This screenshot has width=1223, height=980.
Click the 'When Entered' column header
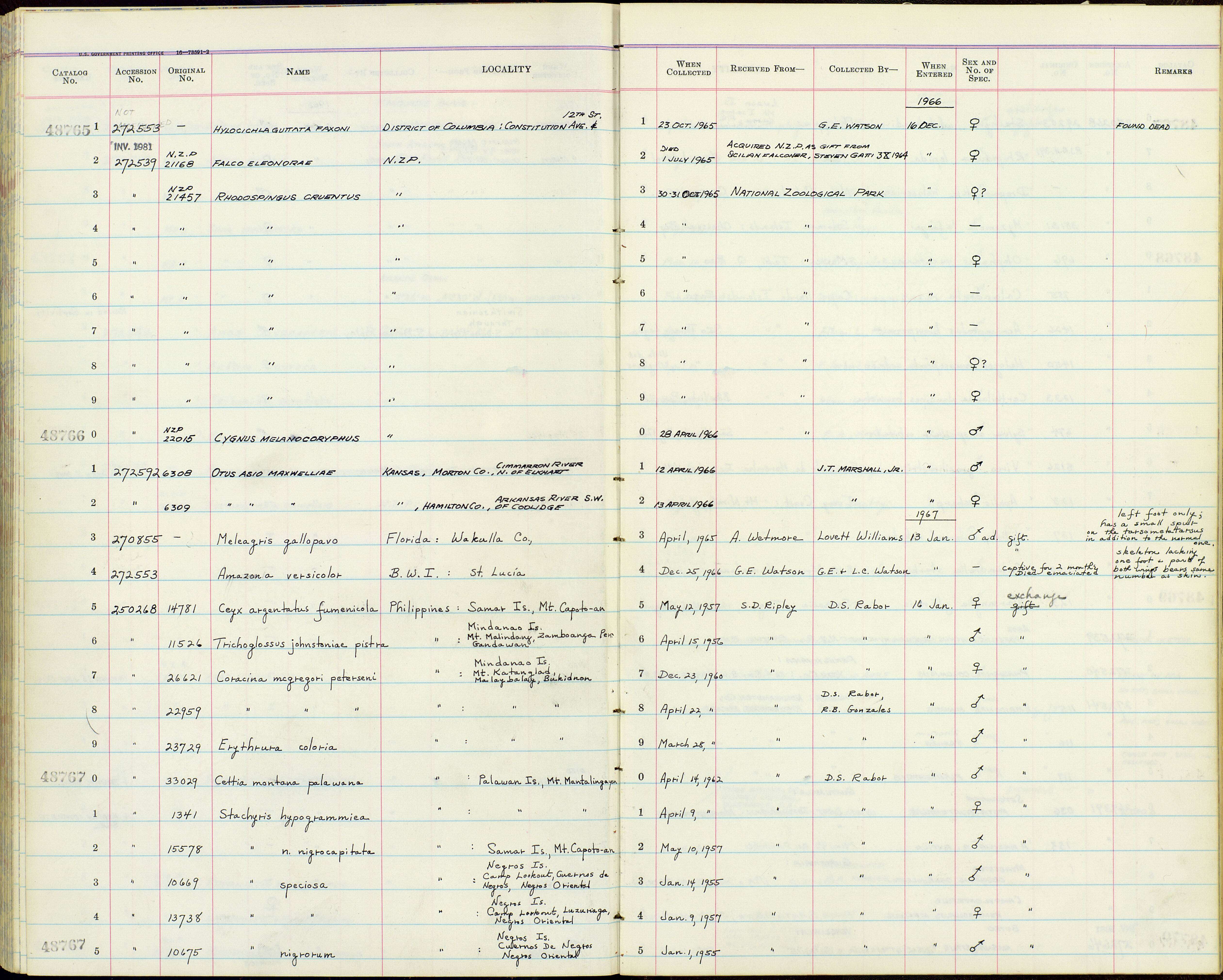point(934,70)
